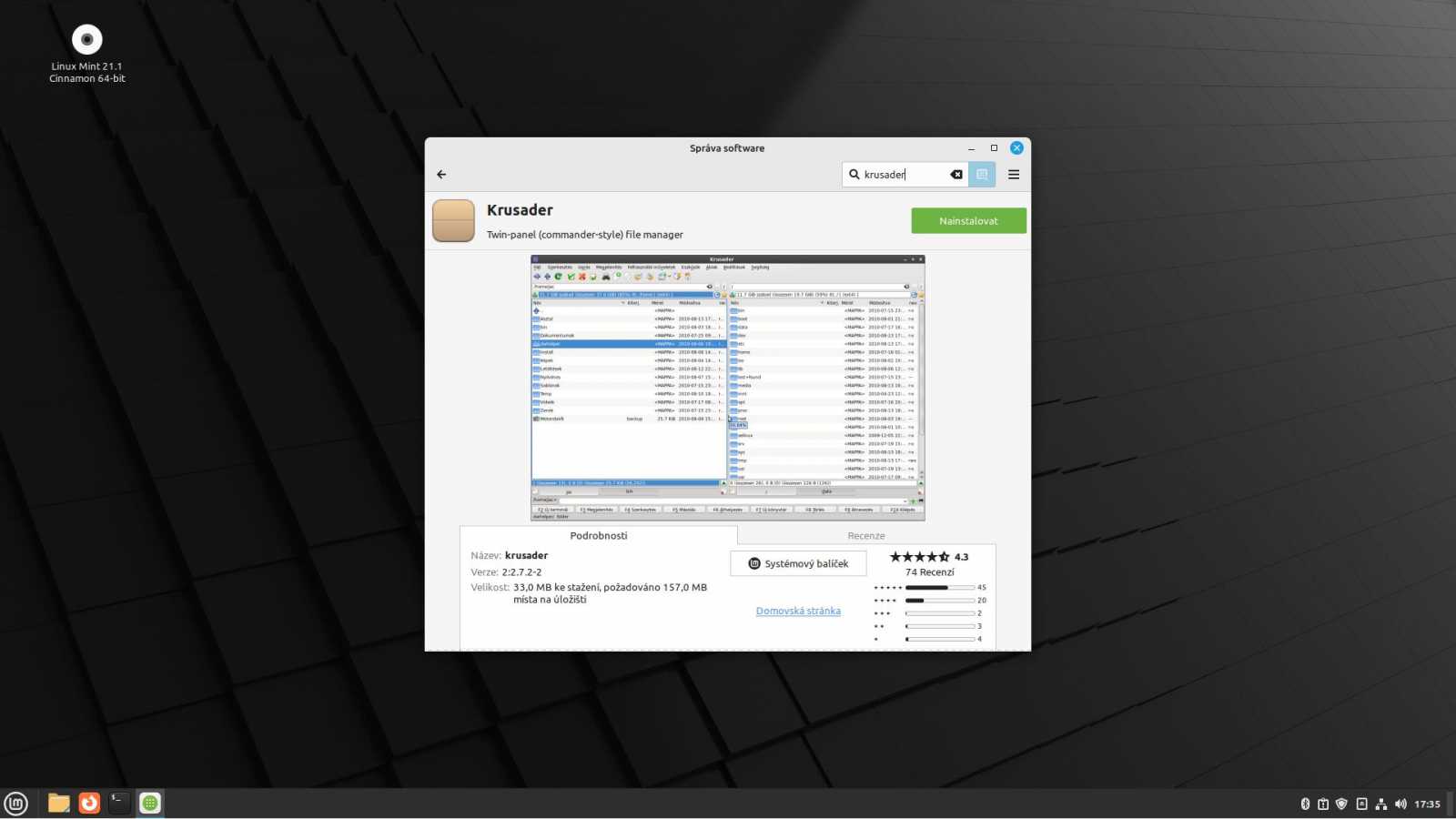The image size is (1456, 819).
Task: Open the volume control icon
Action: coord(1400,804)
